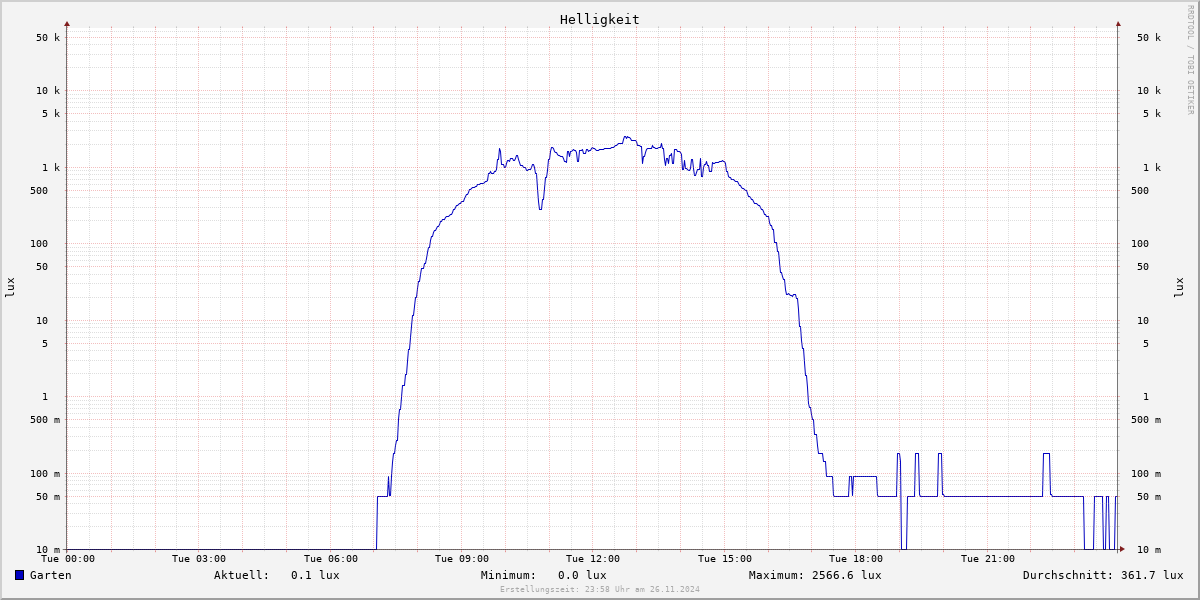The width and height of the screenshot is (1200, 600).
Task: Click the left axis 1 k label
Action: 52,168
